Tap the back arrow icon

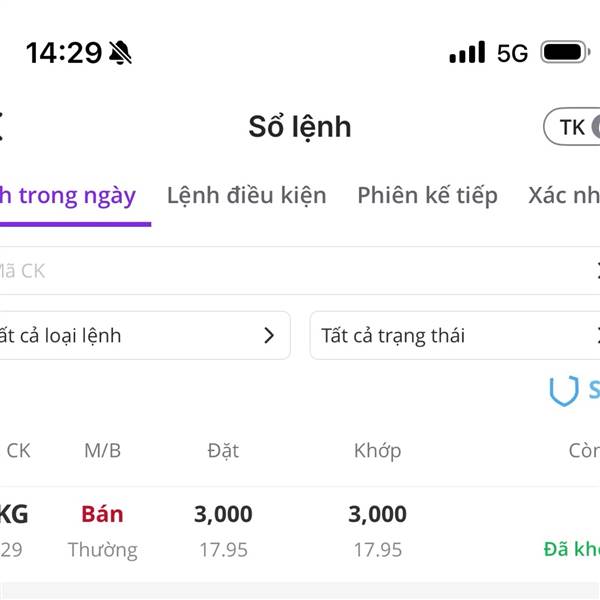pyautogui.click(x=3, y=127)
